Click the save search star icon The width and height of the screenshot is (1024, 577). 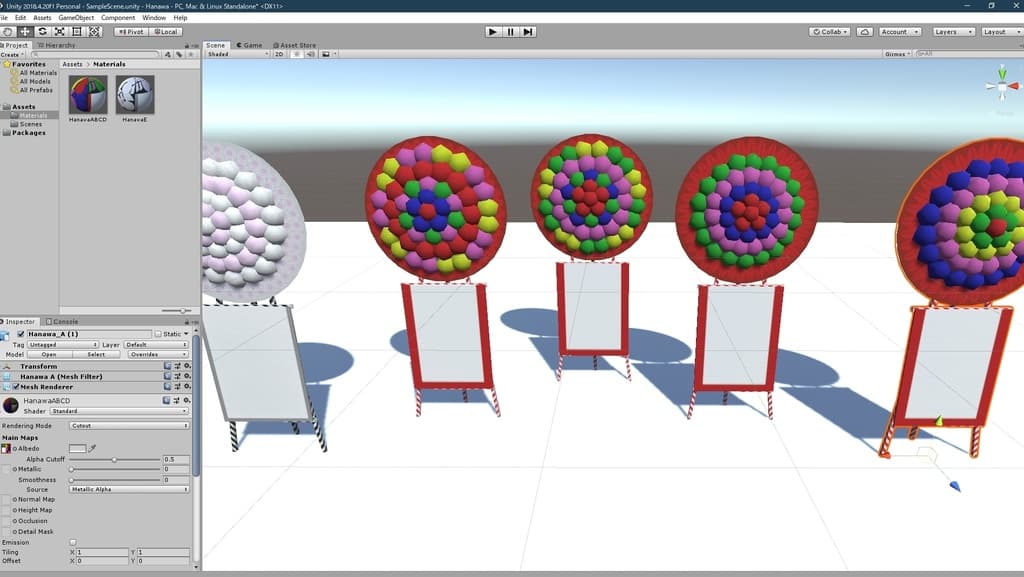[191, 55]
